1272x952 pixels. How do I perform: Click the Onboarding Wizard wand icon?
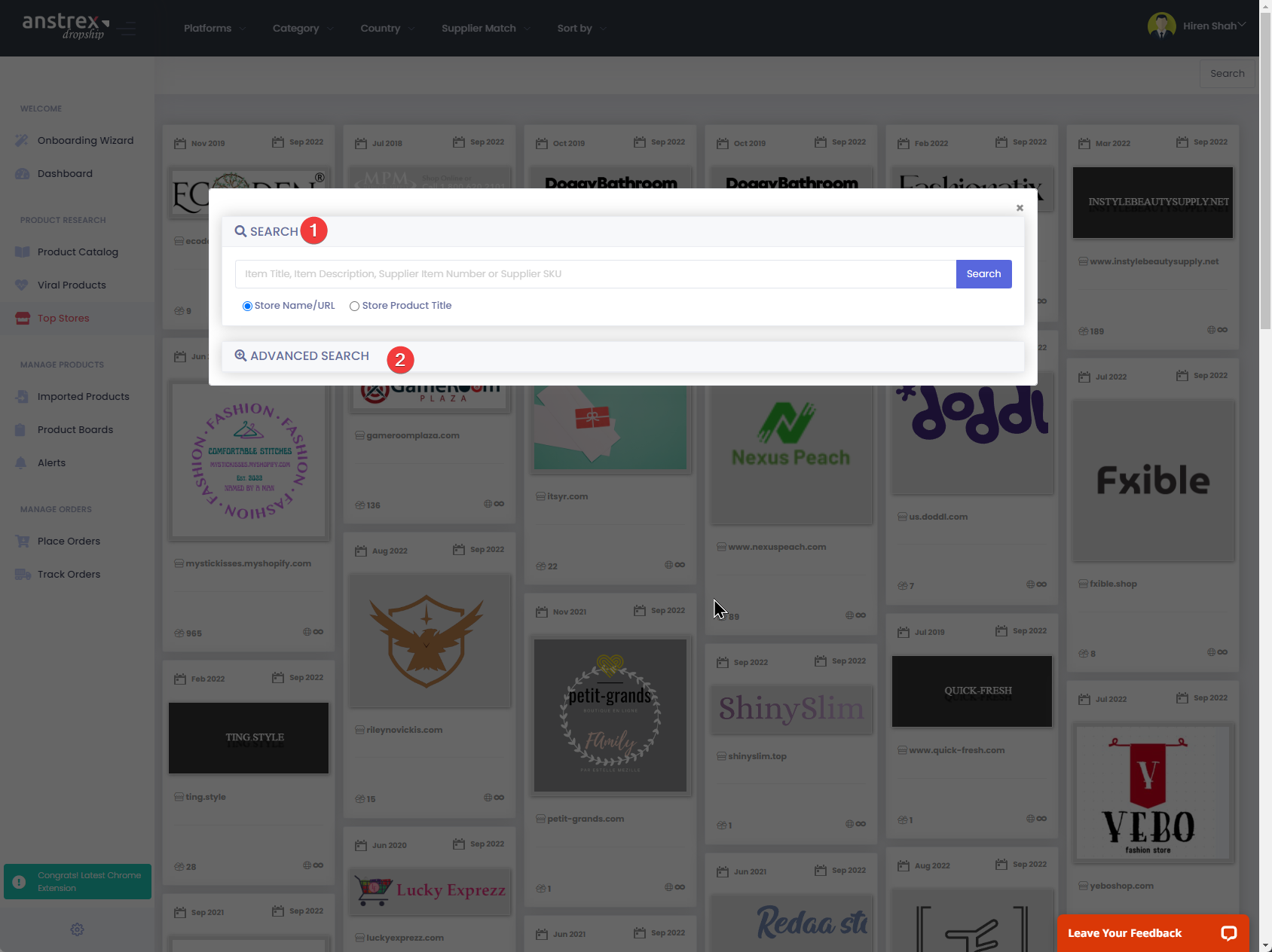pyautogui.click(x=22, y=141)
